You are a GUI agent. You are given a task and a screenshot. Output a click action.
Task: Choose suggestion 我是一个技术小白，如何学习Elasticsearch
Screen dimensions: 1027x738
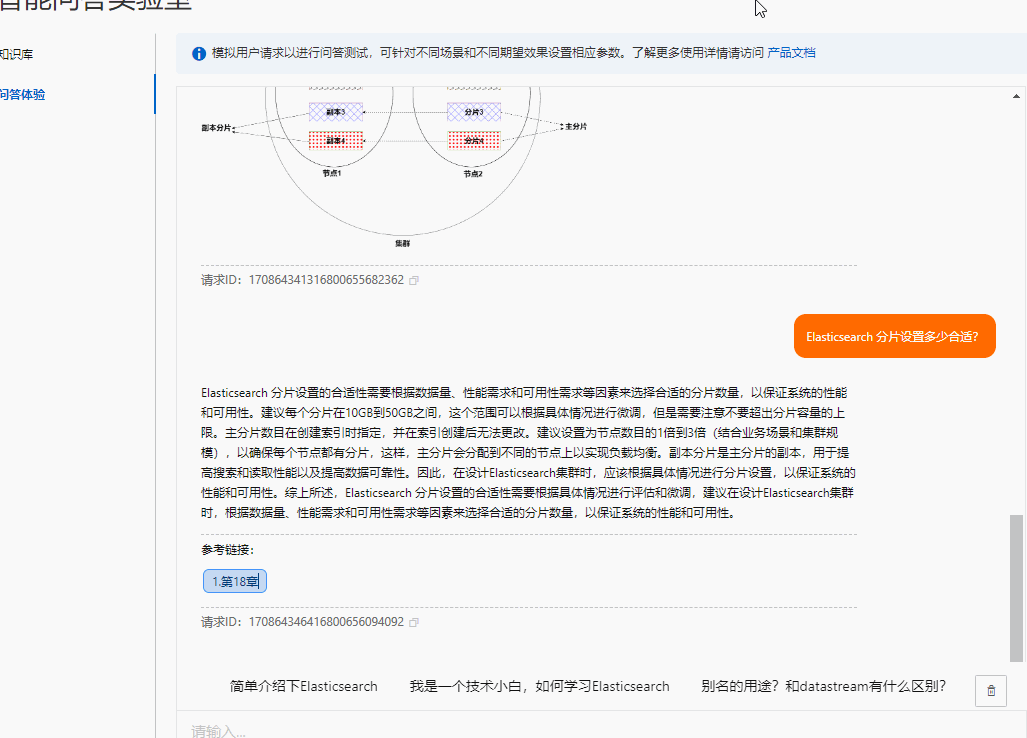pyautogui.click(x=540, y=686)
